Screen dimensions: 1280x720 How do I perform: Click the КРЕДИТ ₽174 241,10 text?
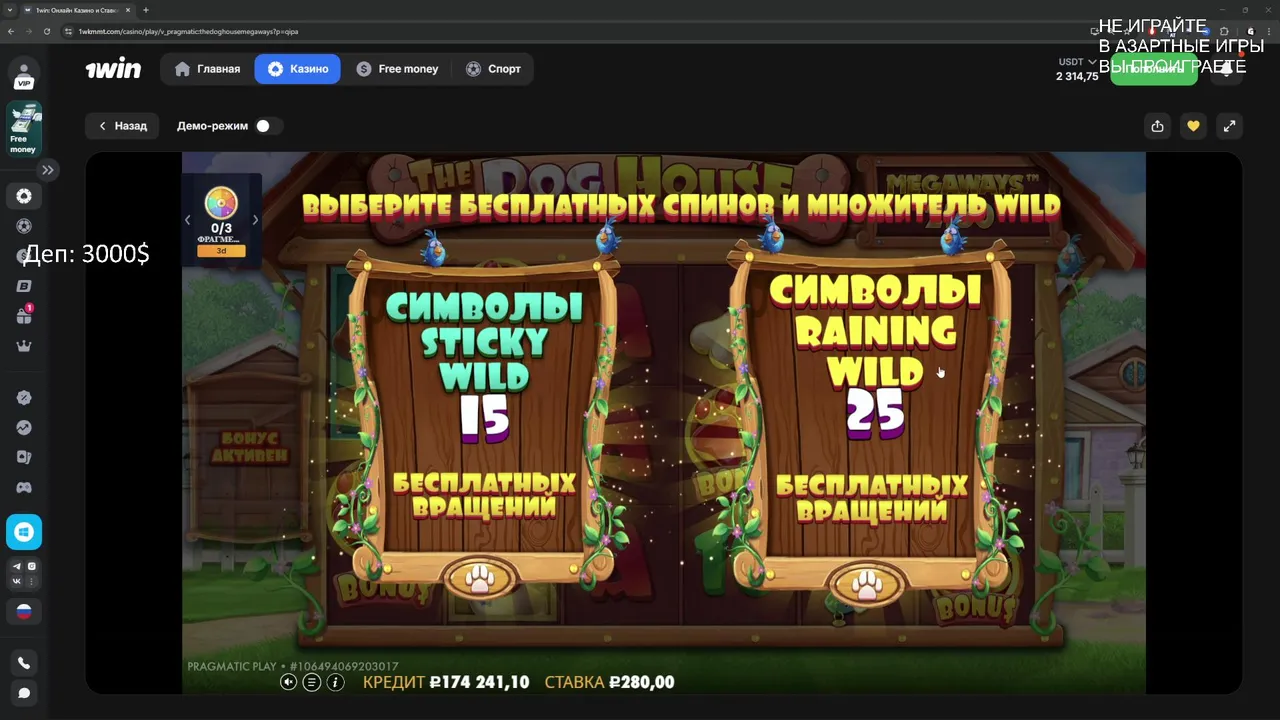pyautogui.click(x=446, y=682)
